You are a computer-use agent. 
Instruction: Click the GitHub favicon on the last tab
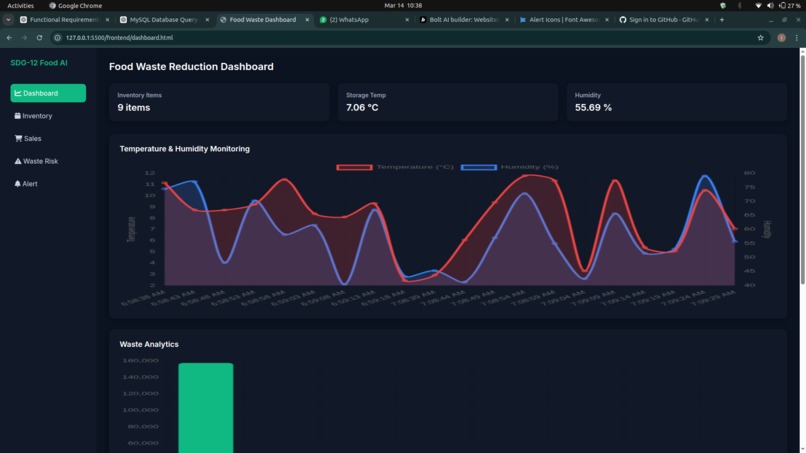coord(622,20)
